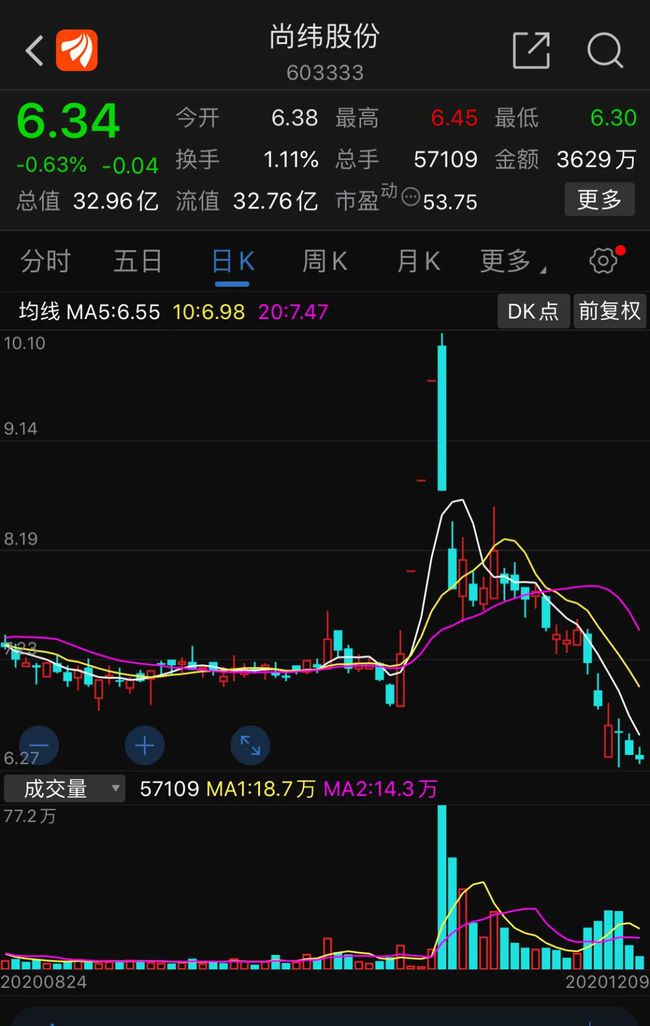Tap the 市盈 value 53.75
This screenshot has height=1026, width=650.
tap(450, 202)
